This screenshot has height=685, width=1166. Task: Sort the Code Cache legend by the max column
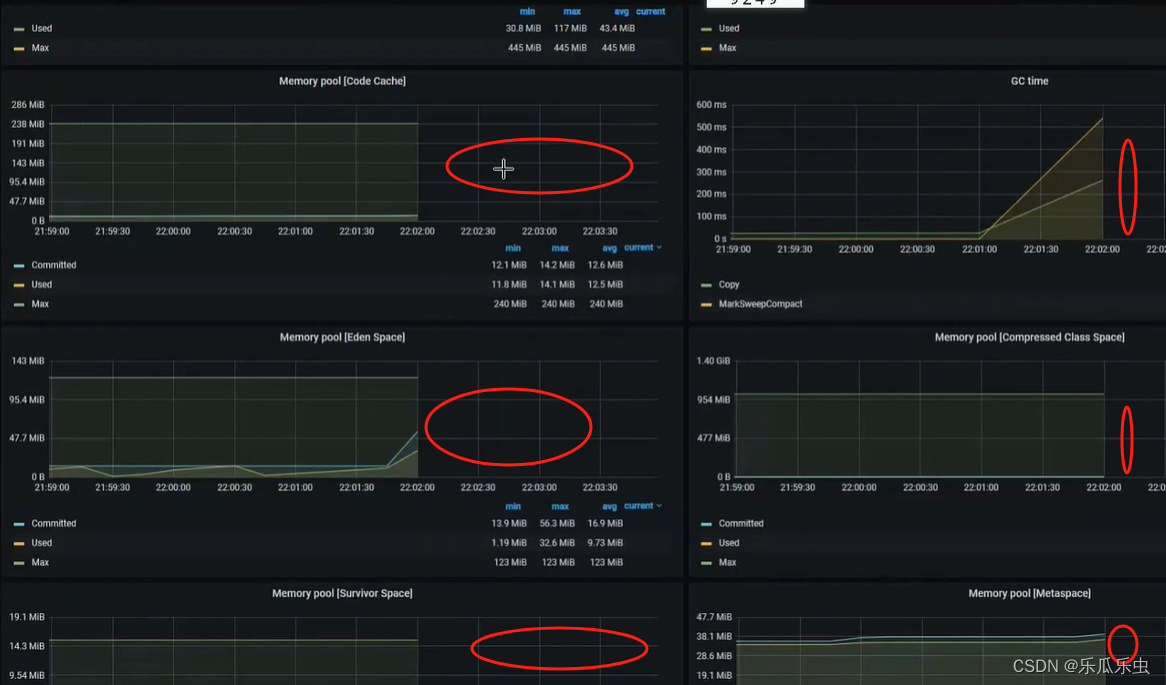tap(560, 248)
